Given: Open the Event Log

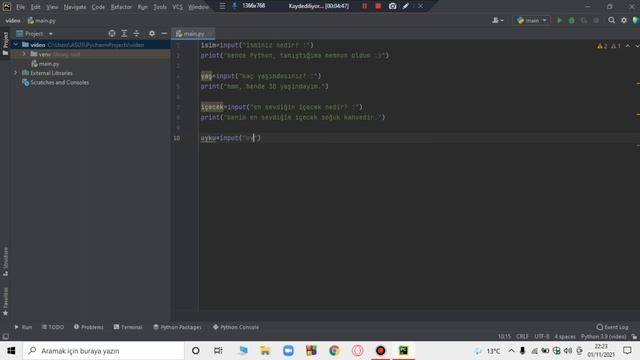Looking at the screenshot, I should [x=612, y=327].
